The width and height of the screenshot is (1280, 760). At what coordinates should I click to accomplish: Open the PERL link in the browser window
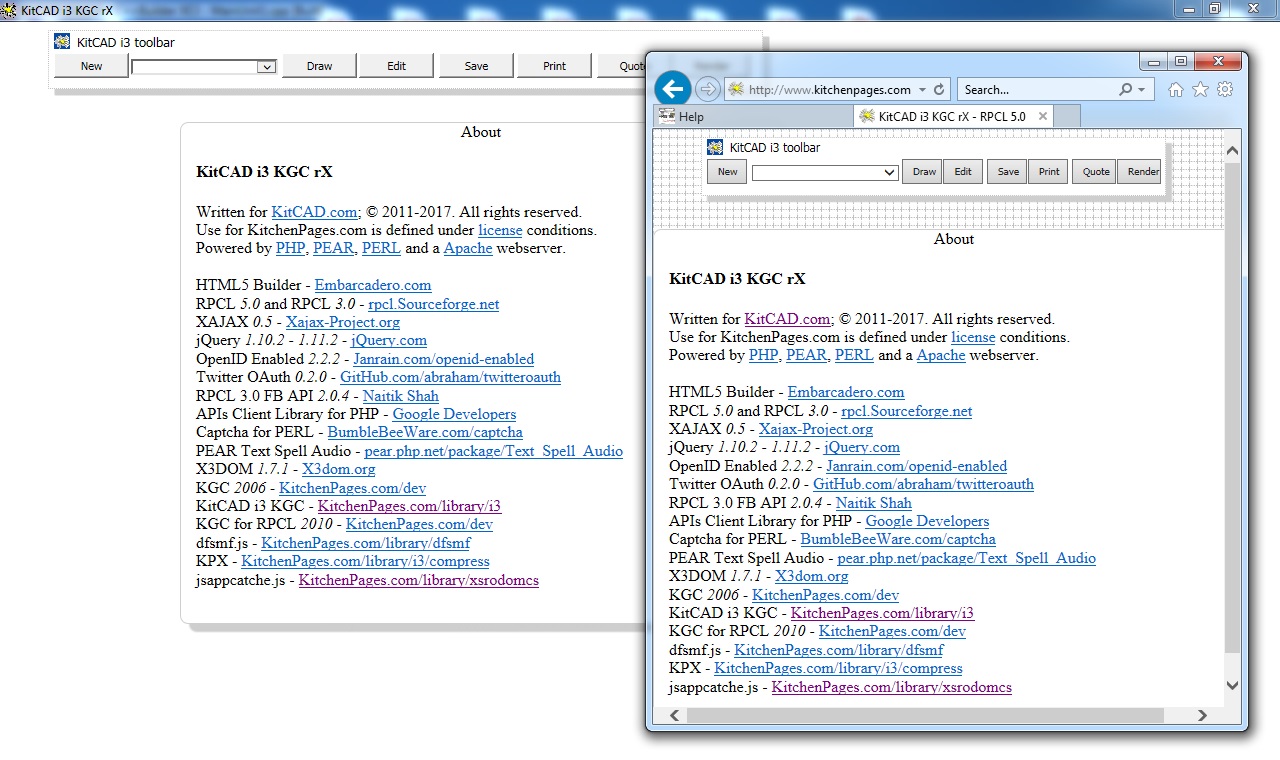coord(854,355)
